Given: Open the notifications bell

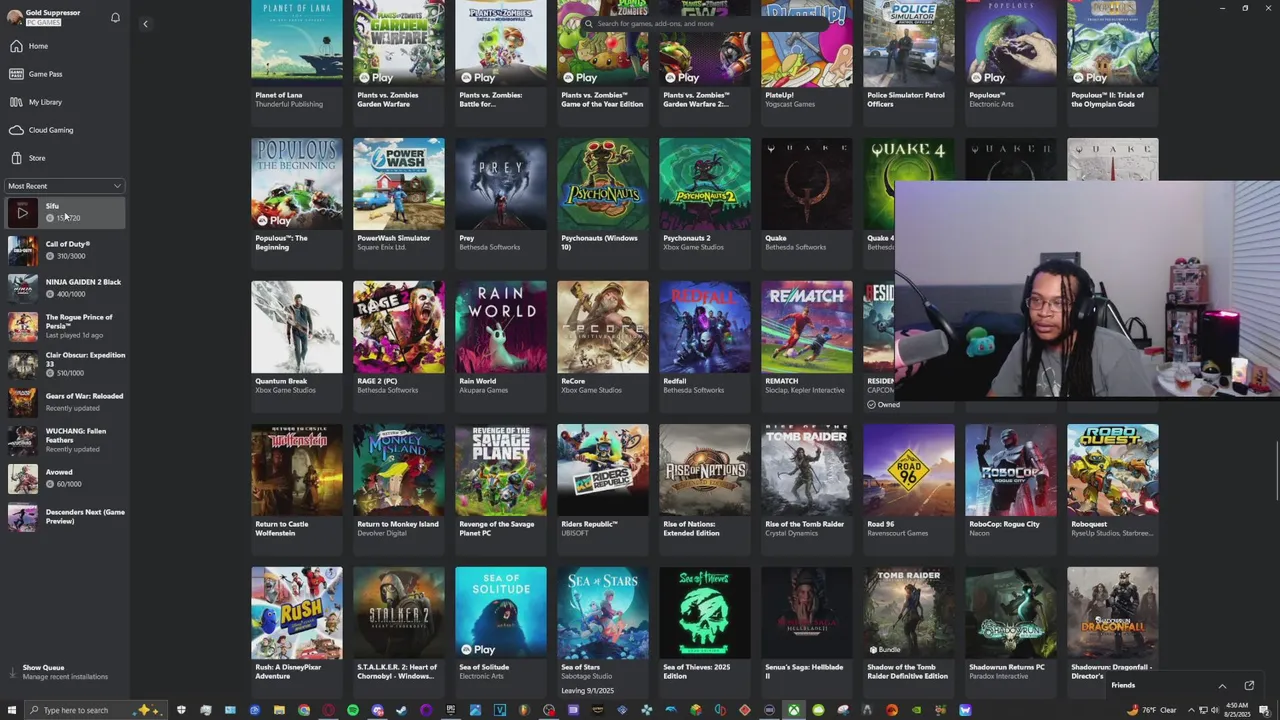Looking at the screenshot, I should 115,17.
